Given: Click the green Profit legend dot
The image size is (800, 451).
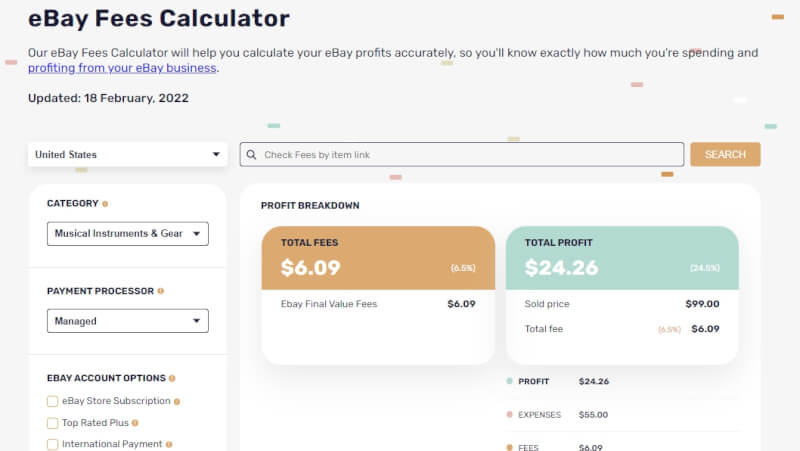Looking at the screenshot, I should [510, 381].
